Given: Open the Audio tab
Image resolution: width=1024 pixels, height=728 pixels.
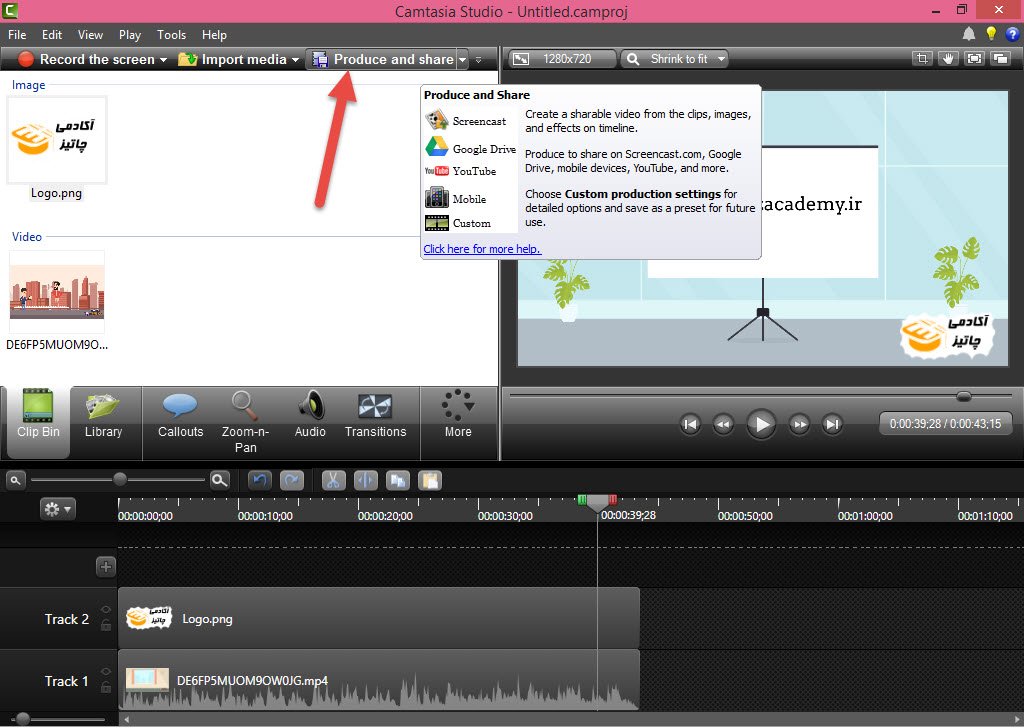Looking at the screenshot, I should (x=310, y=415).
